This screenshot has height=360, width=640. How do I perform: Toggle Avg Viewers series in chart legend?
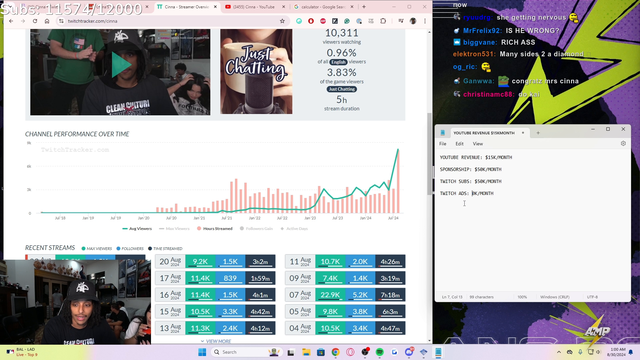point(137,229)
